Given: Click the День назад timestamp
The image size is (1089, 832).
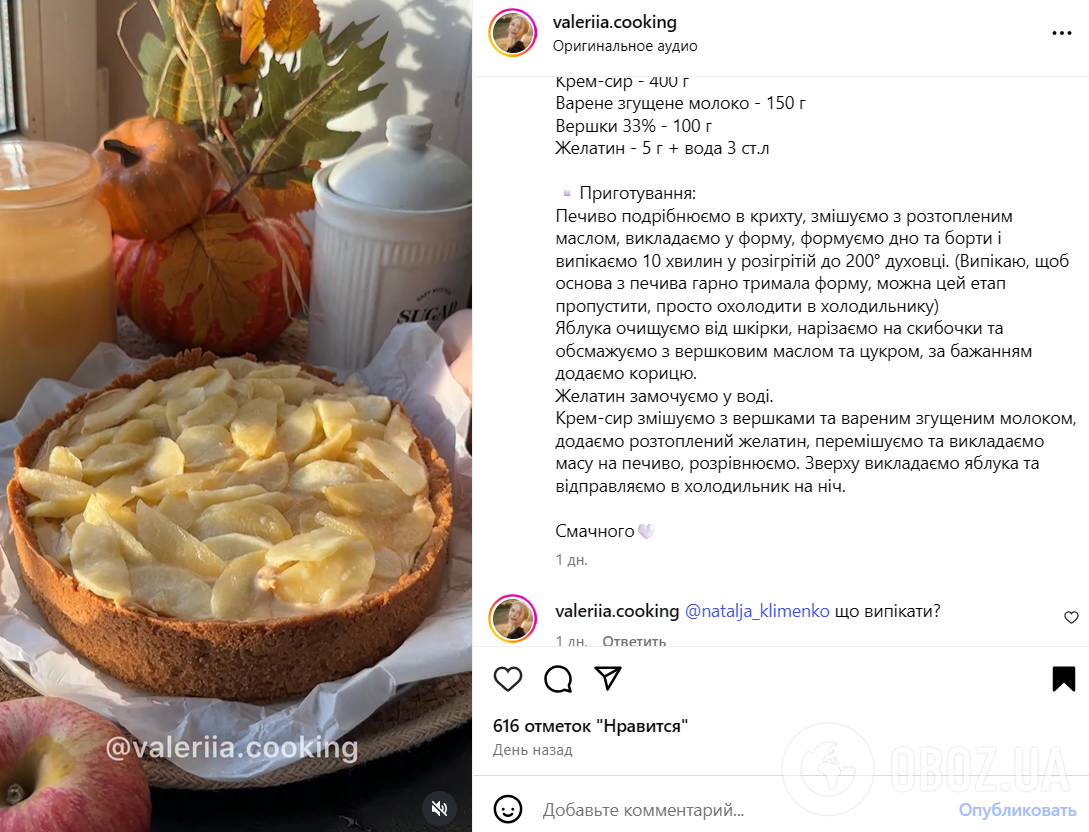Looking at the screenshot, I should coord(533,750).
